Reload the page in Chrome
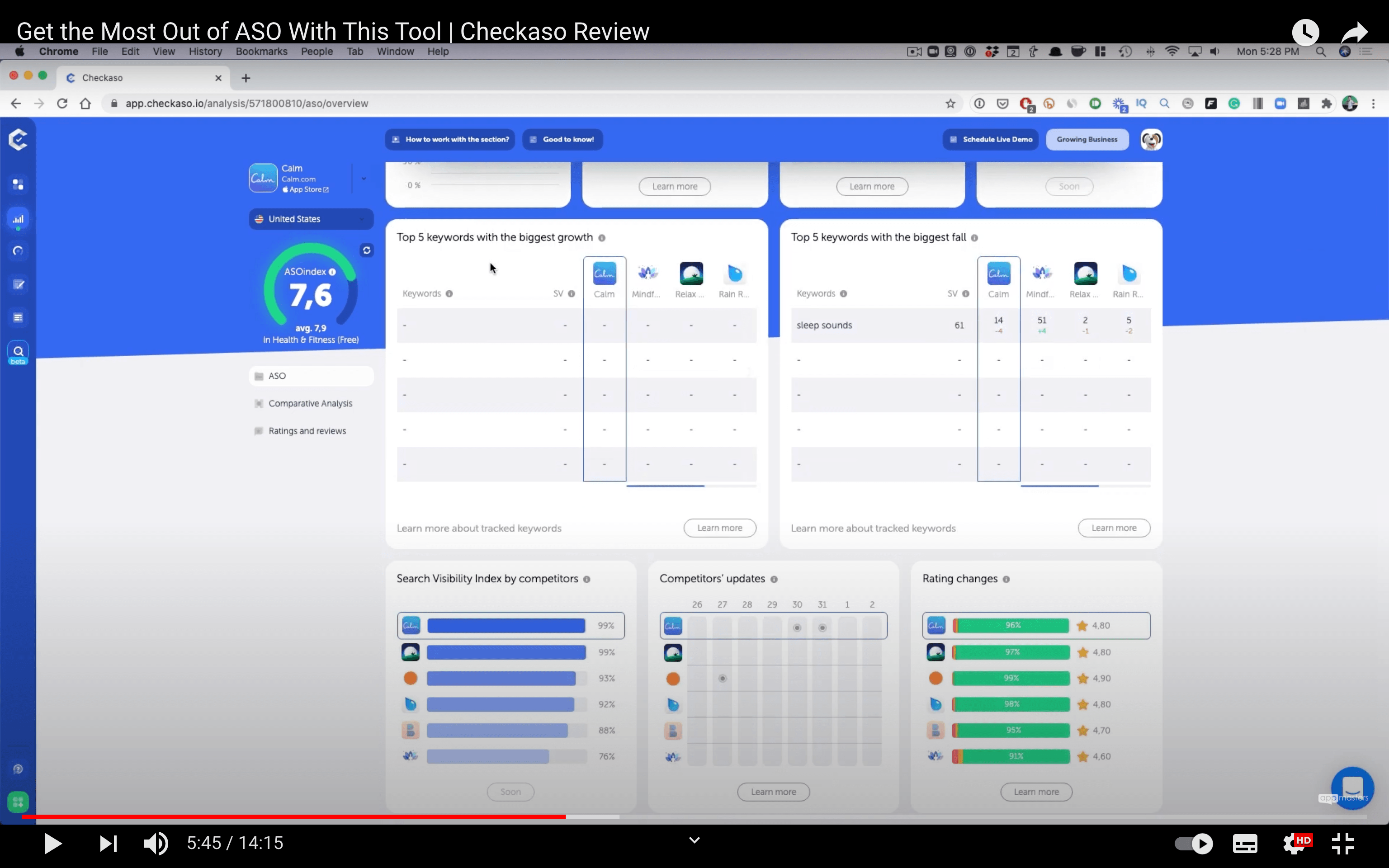The height and width of the screenshot is (868, 1389). [x=62, y=104]
